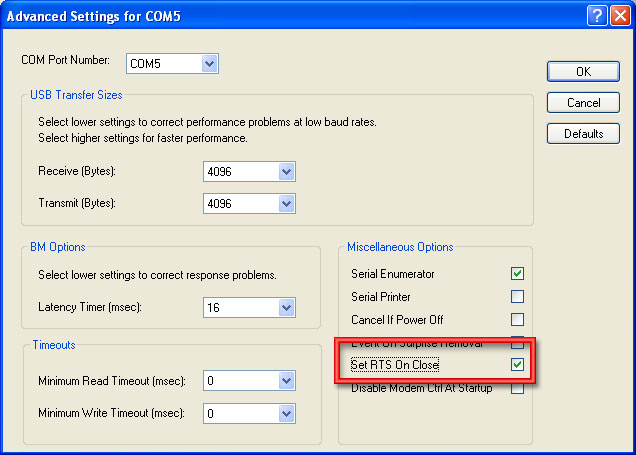The height and width of the screenshot is (455, 636).
Task: Enable the Serial Printer checkbox
Action: coord(517,296)
